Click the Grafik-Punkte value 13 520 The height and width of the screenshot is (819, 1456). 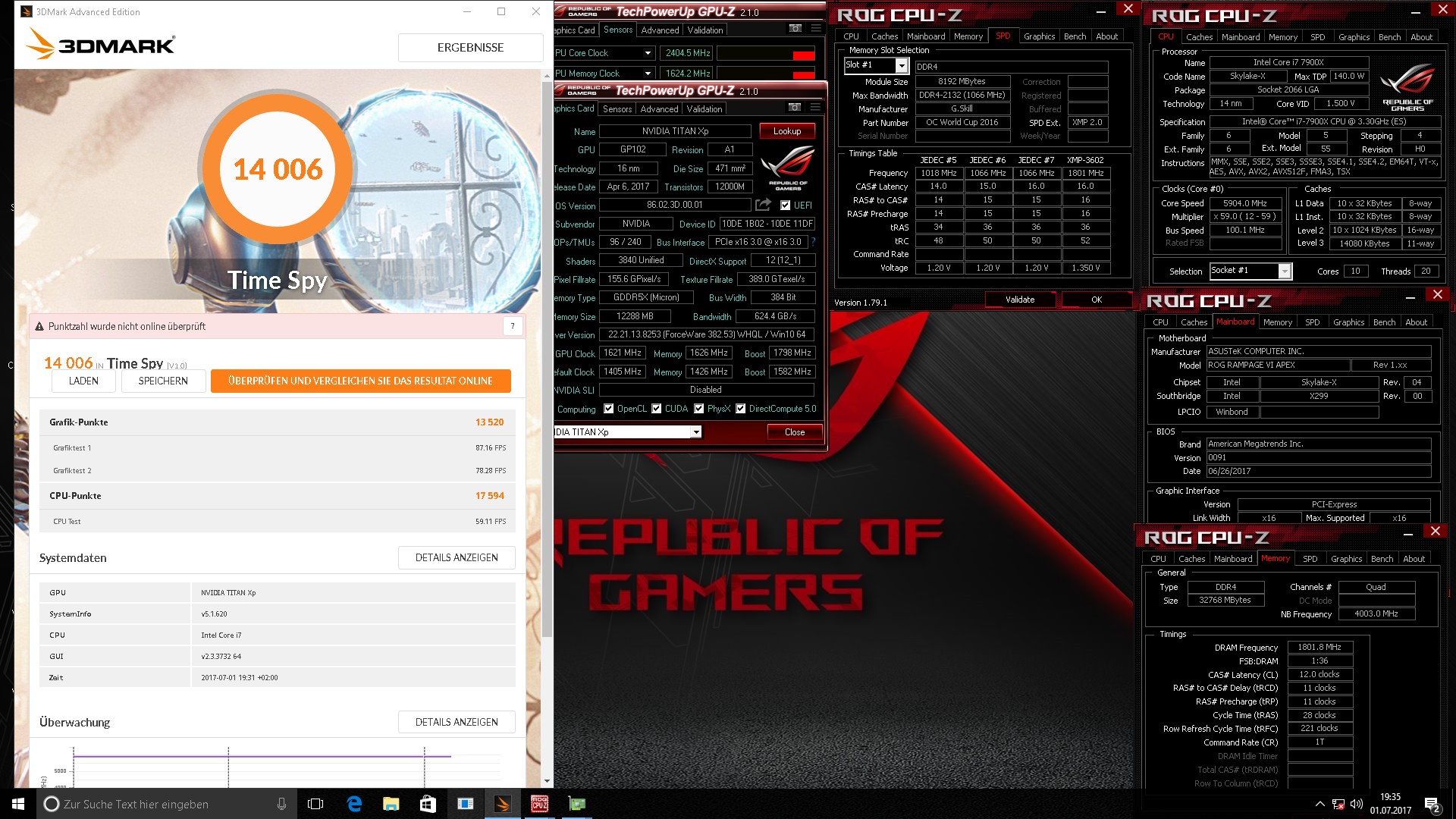[x=490, y=422]
